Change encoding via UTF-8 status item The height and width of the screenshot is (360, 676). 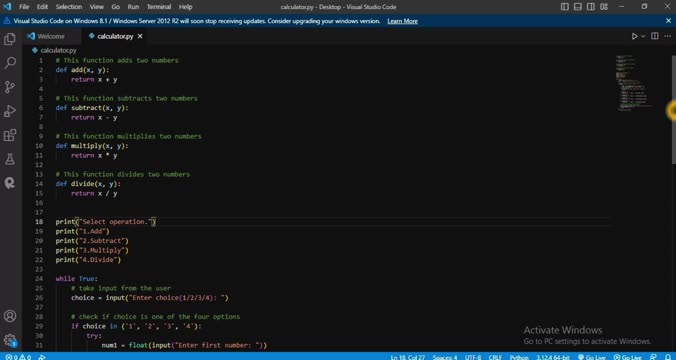473,357
